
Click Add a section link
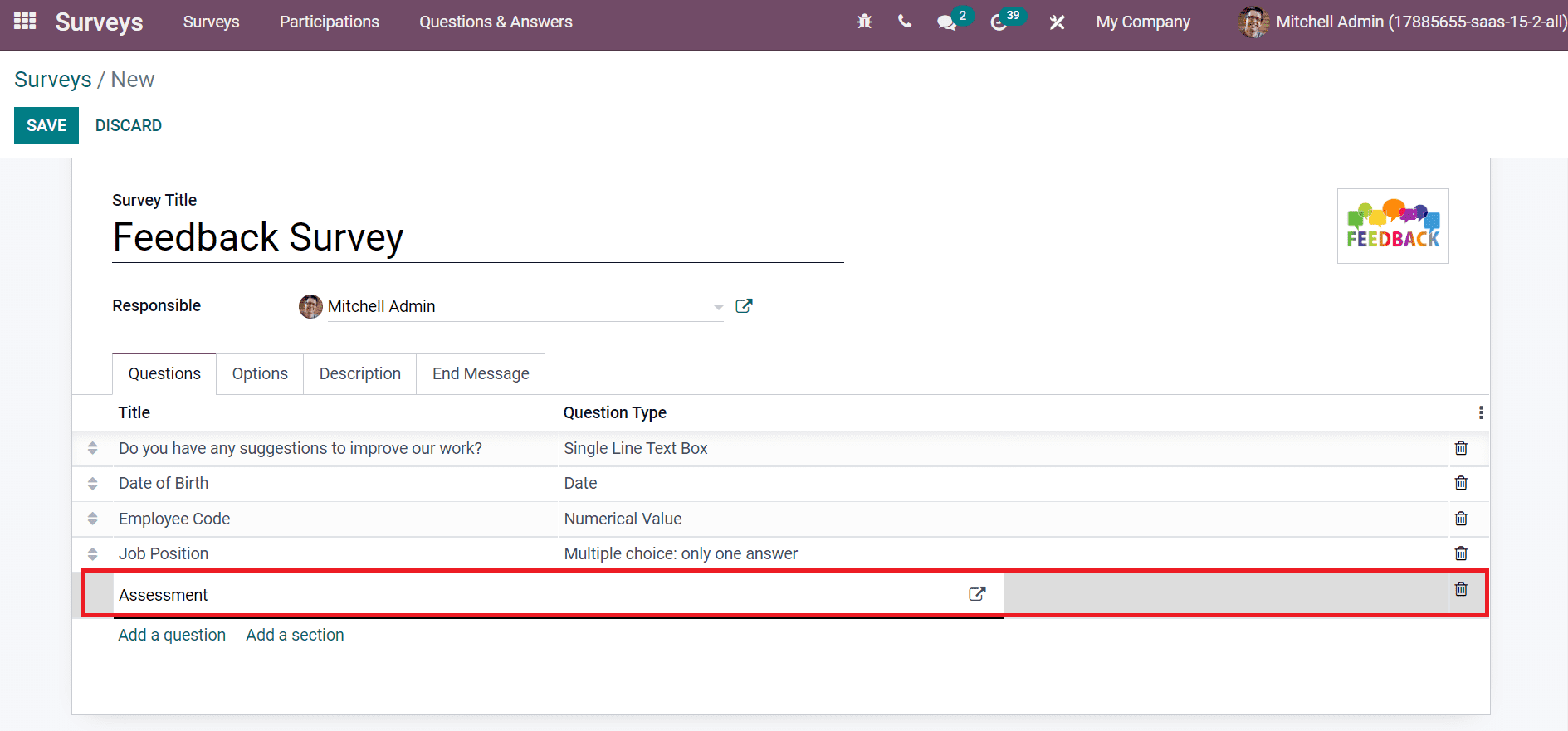(x=295, y=635)
